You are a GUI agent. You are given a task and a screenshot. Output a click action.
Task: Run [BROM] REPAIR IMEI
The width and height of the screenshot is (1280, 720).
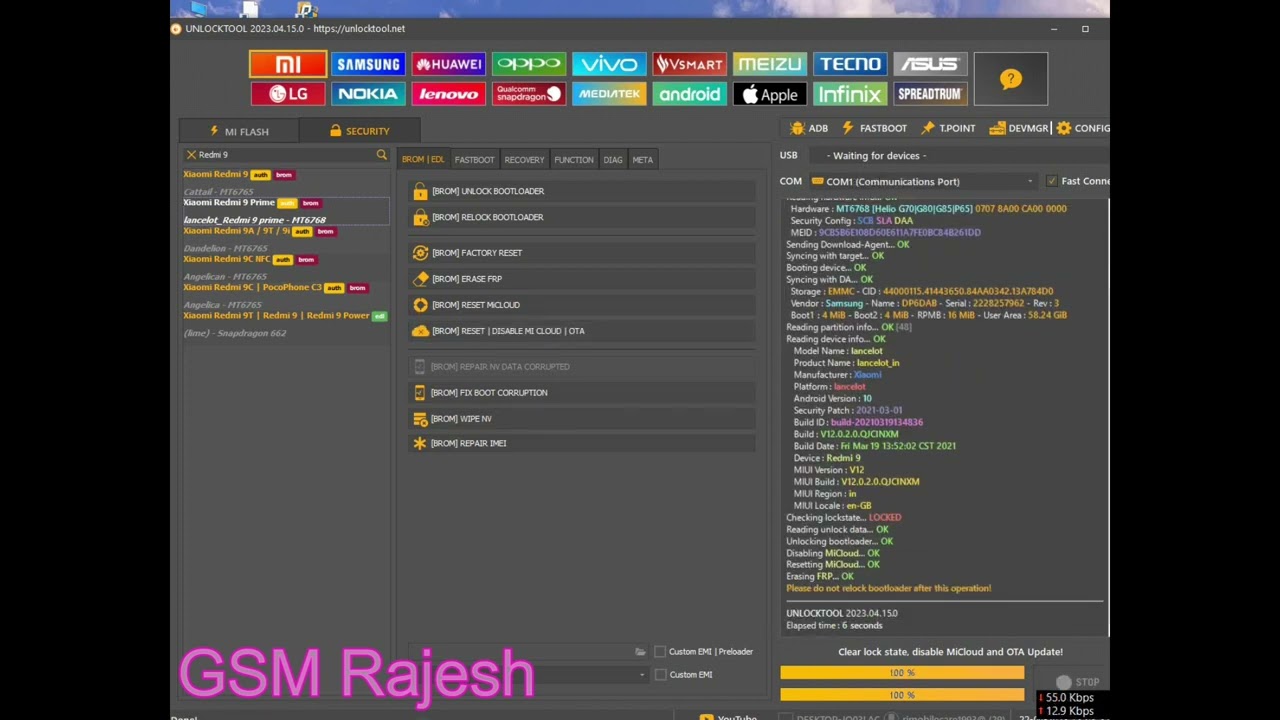(583, 443)
